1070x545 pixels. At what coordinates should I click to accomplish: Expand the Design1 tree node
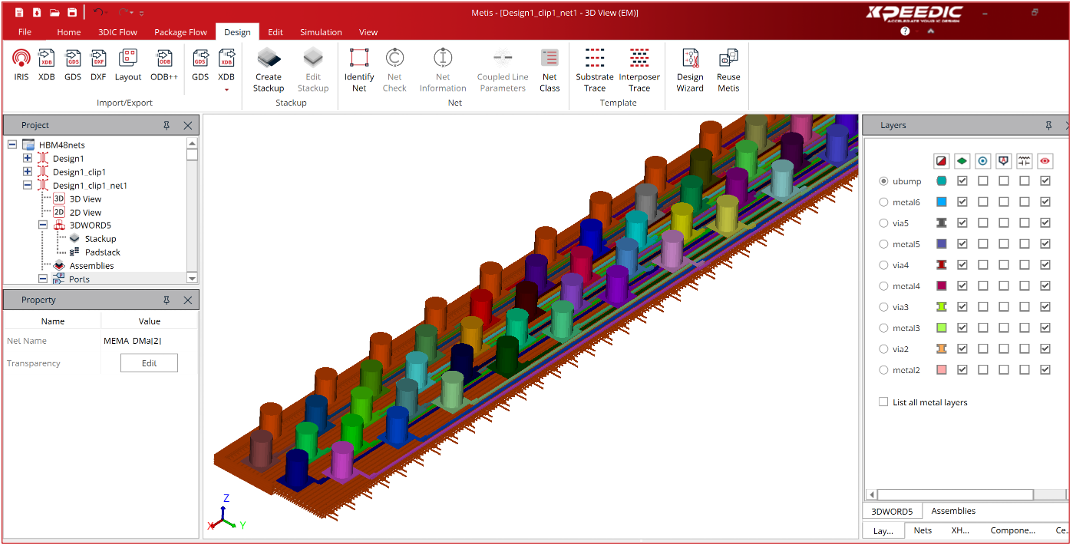click(x=28, y=158)
